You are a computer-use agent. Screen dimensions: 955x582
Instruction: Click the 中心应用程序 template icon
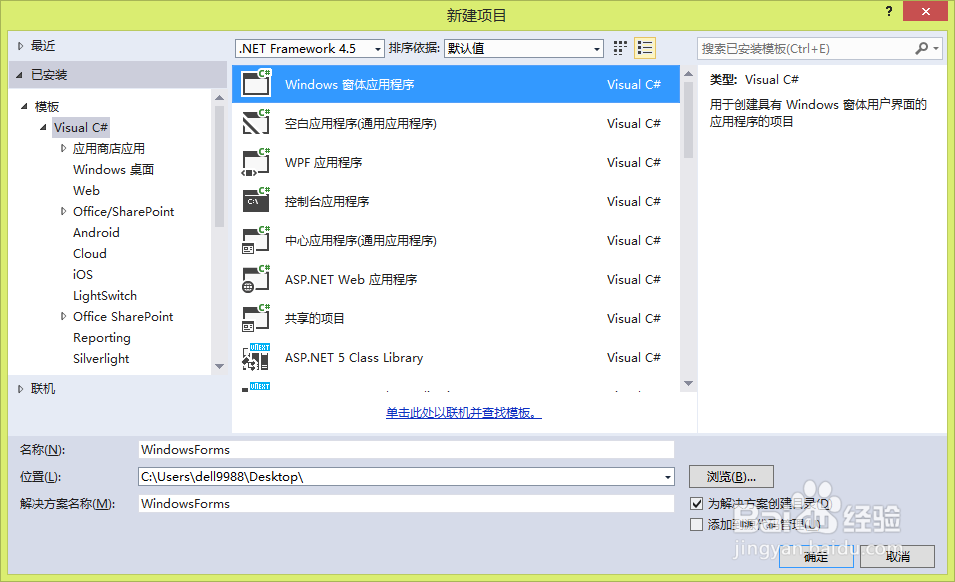(256, 240)
